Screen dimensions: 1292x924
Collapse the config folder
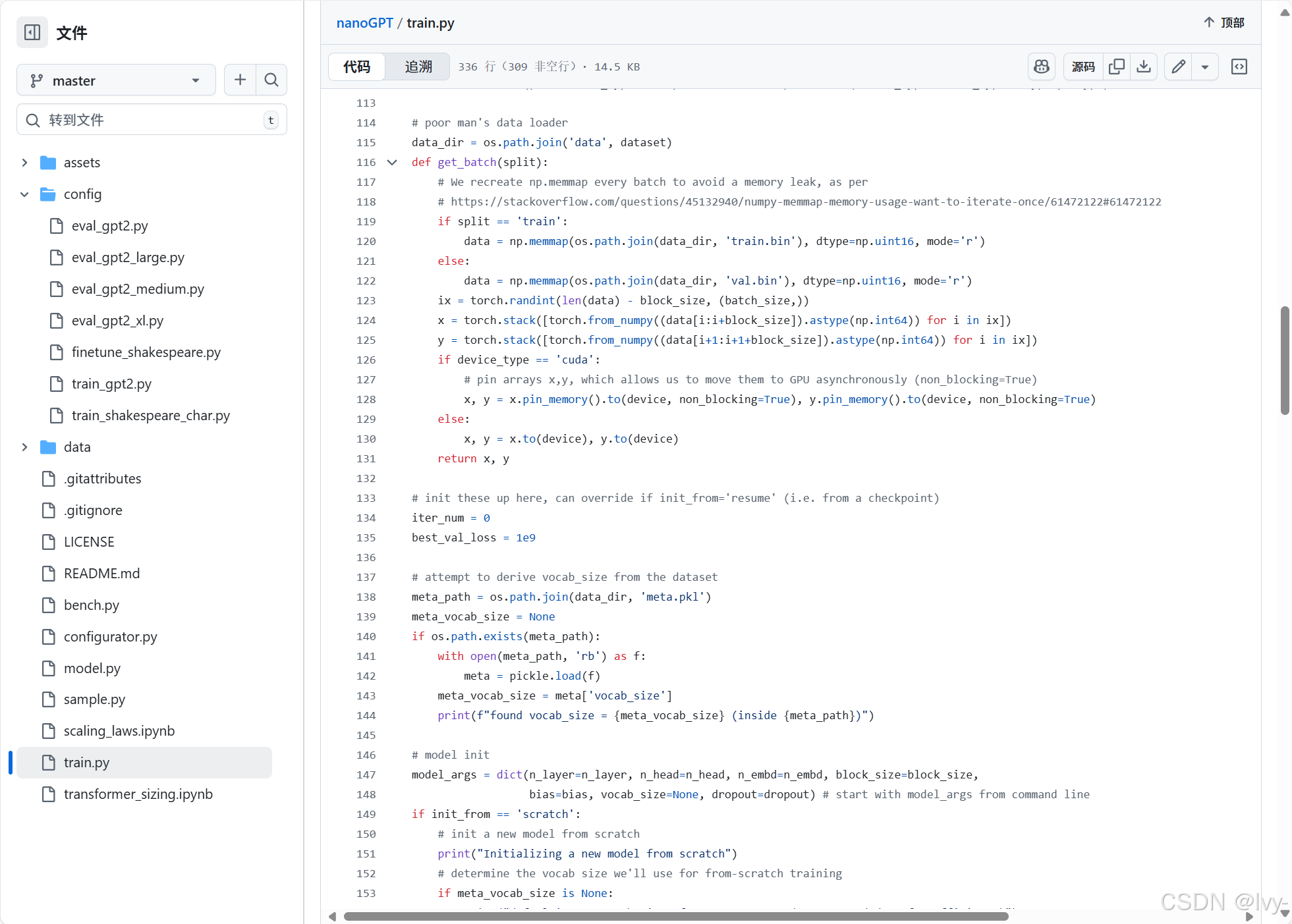[24, 194]
